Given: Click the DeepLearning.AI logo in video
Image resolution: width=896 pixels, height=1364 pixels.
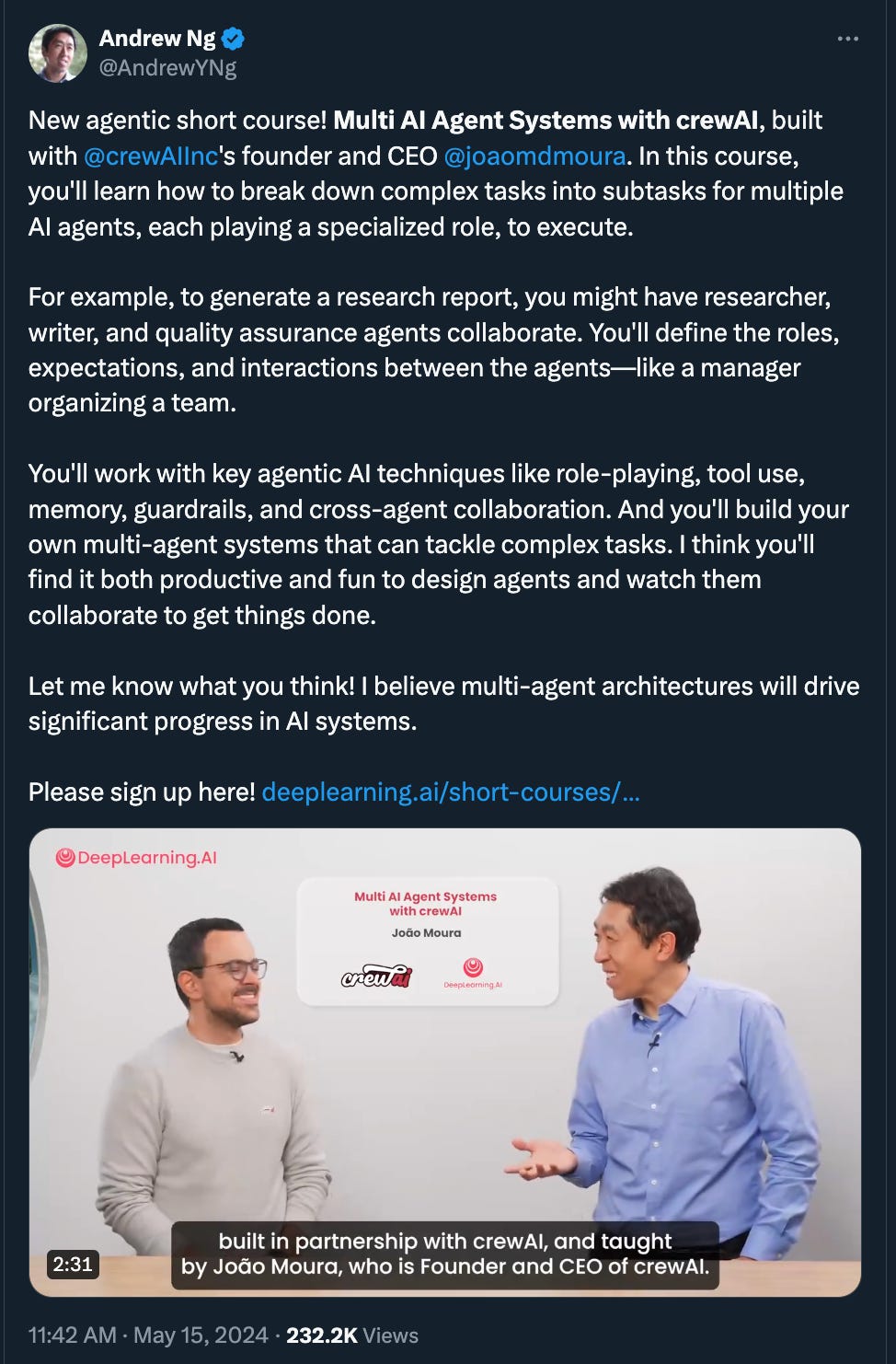Looking at the screenshot, I should [136, 858].
